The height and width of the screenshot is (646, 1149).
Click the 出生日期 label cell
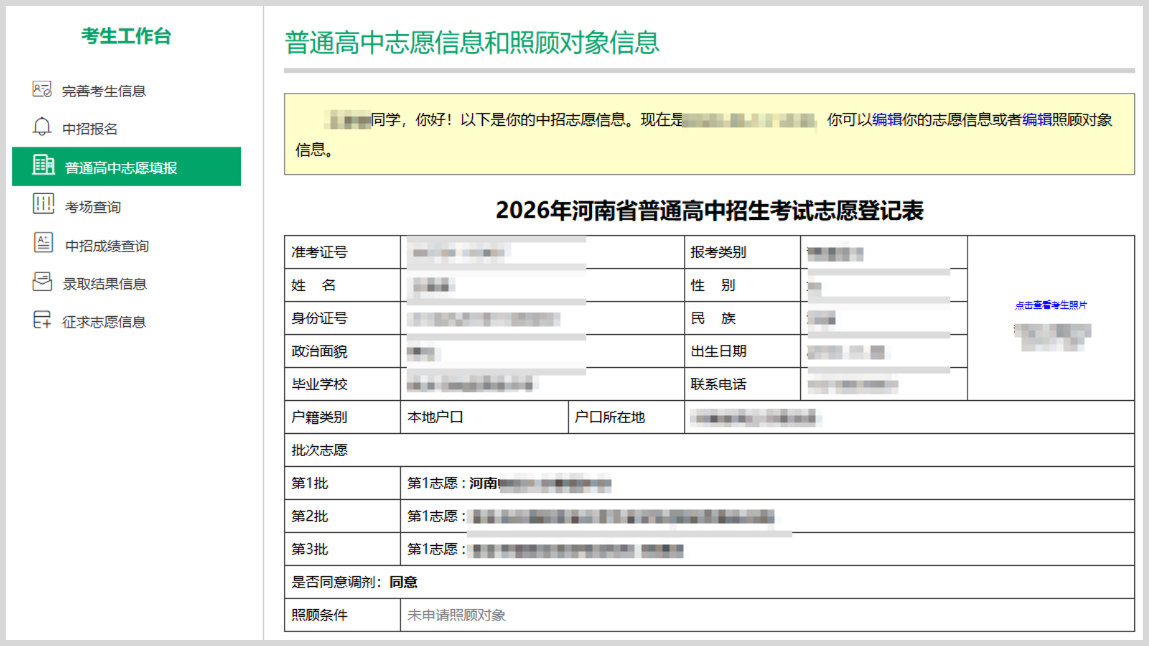pyautogui.click(x=742, y=351)
